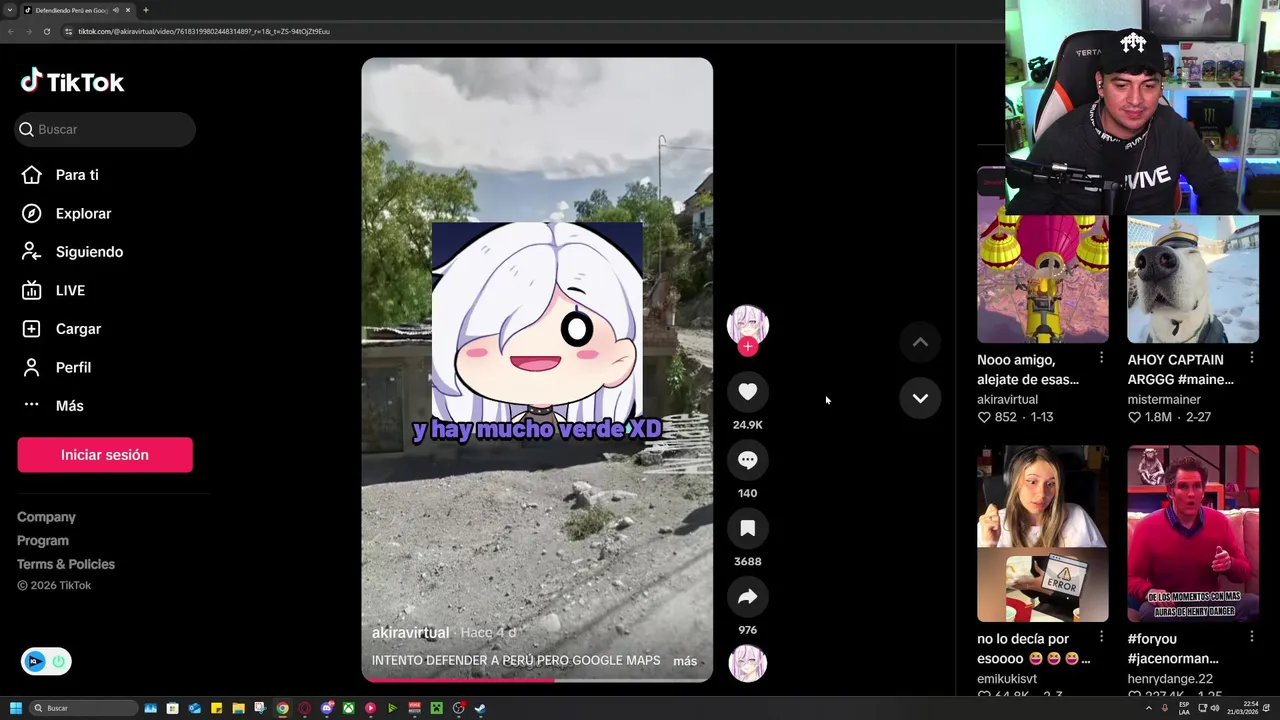Open a new browser tab
This screenshot has height=720, width=1280.
click(146, 10)
